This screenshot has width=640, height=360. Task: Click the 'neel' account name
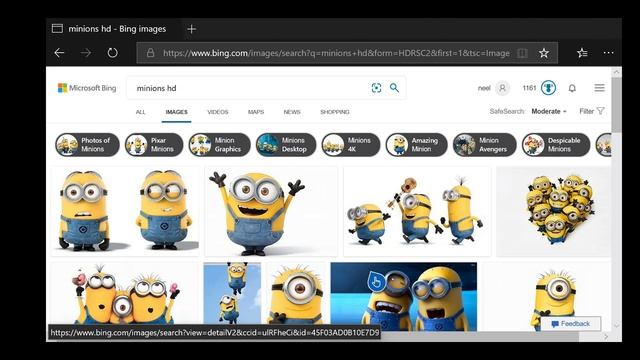click(484, 88)
